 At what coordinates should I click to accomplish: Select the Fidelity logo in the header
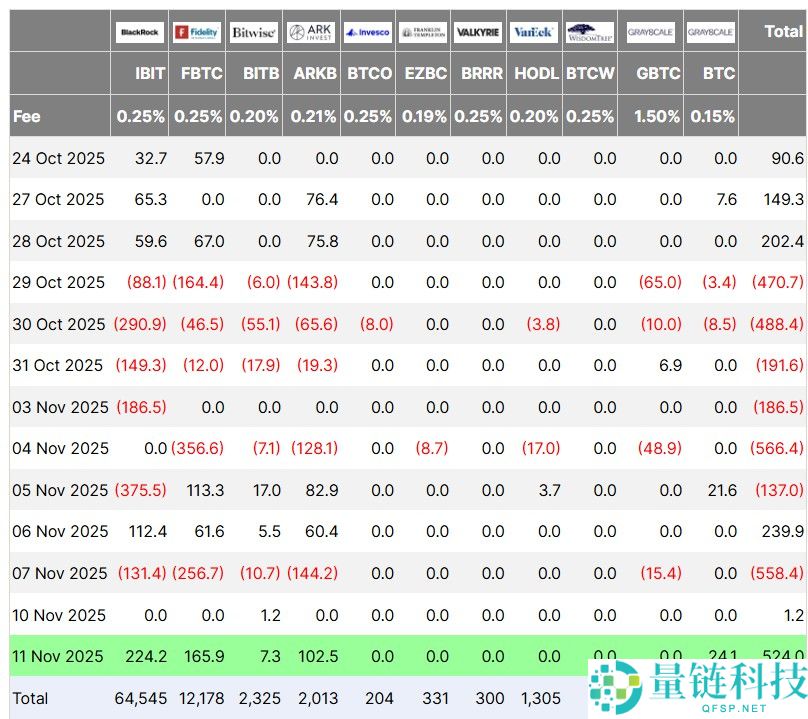pyautogui.click(x=197, y=31)
